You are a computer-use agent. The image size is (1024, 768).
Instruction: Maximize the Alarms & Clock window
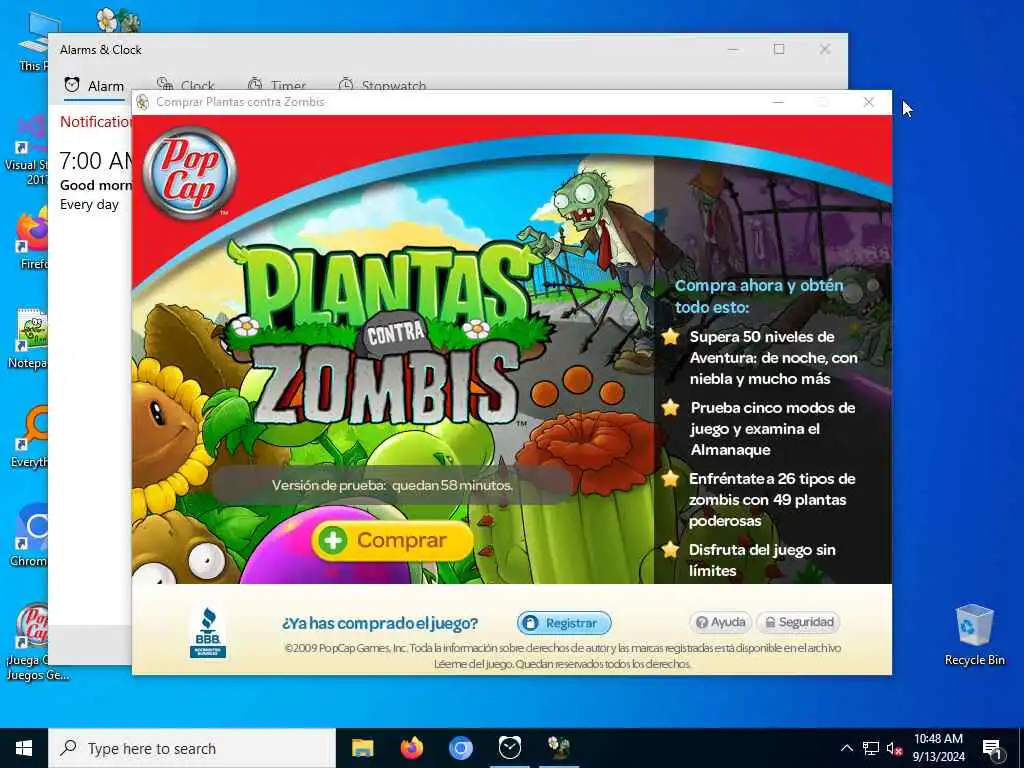click(x=779, y=50)
